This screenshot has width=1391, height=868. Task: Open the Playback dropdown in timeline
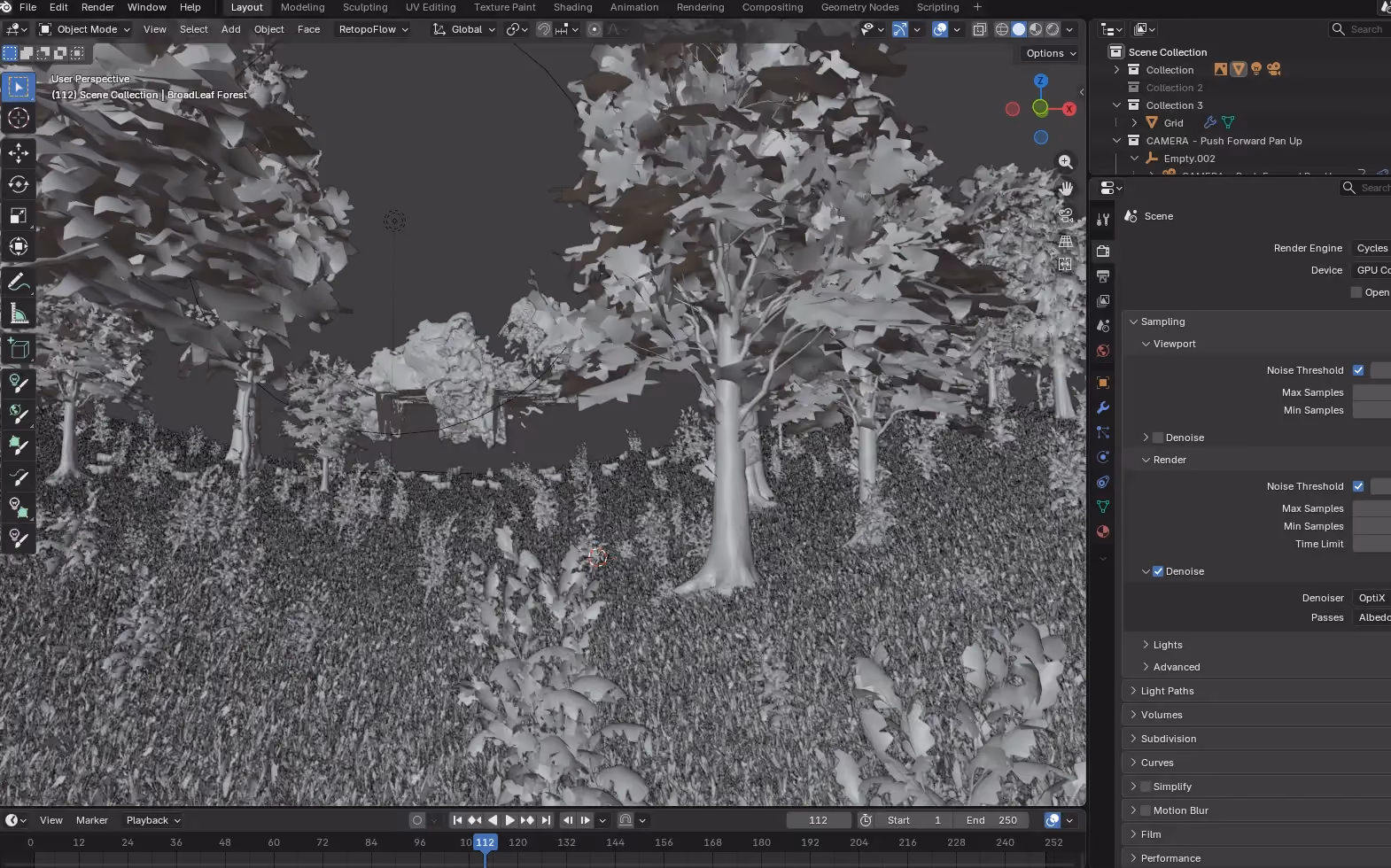point(152,820)
